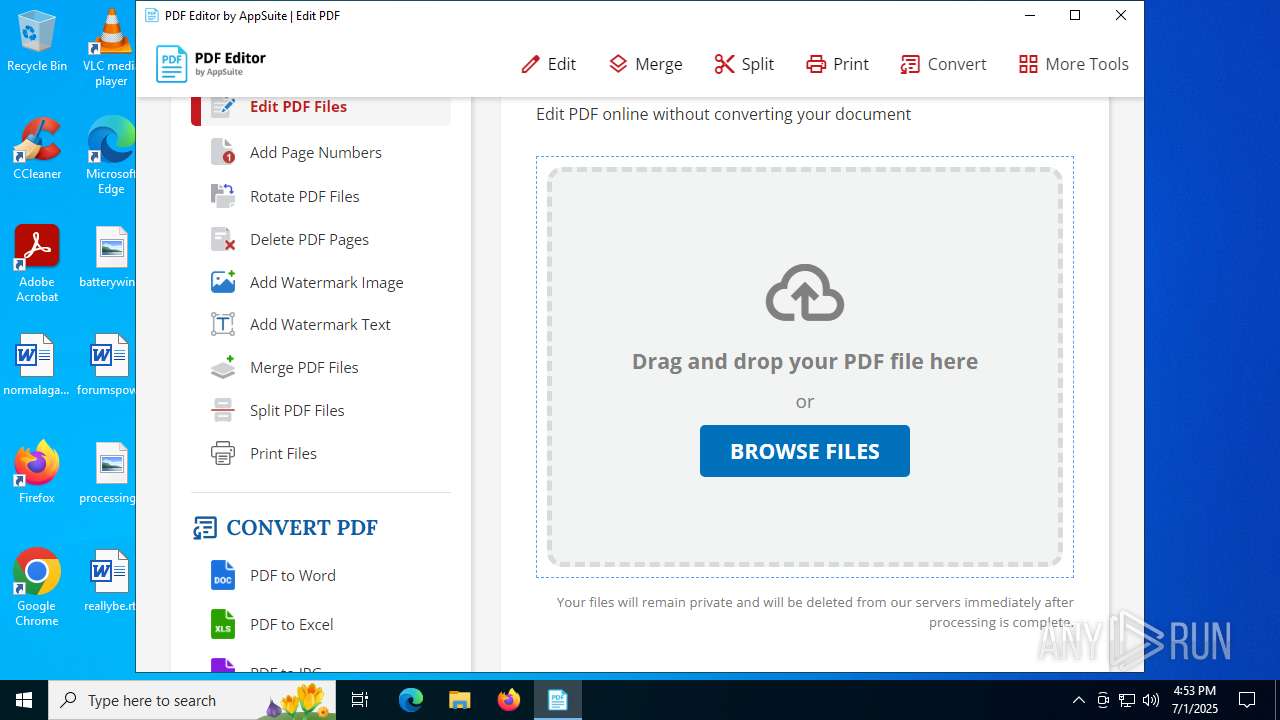
Task: Click the Delete PDF Pages icon
Action: tap(223, 239)
